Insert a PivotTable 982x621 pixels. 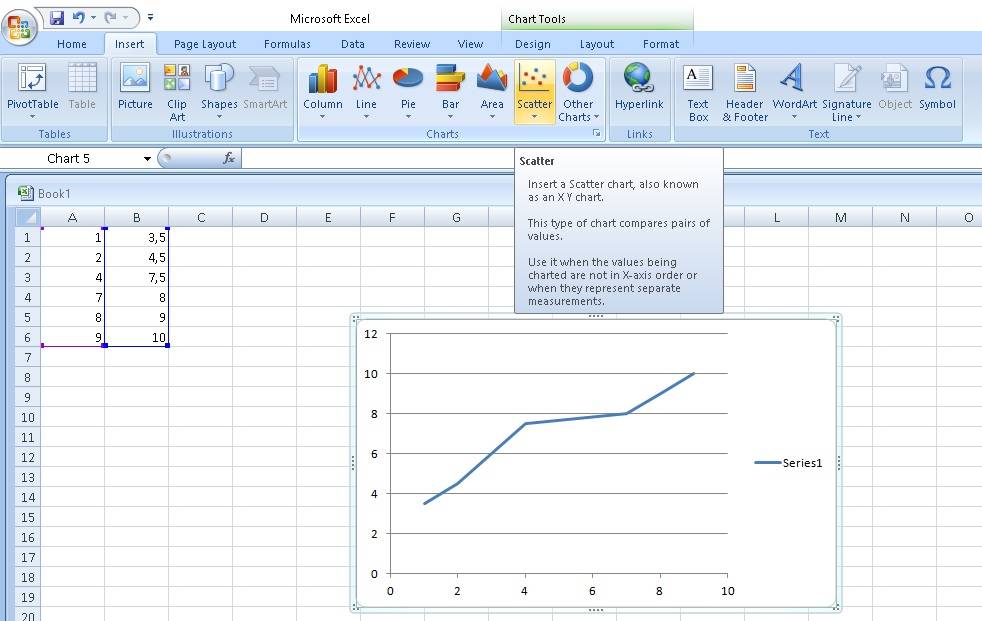point(33,91)
